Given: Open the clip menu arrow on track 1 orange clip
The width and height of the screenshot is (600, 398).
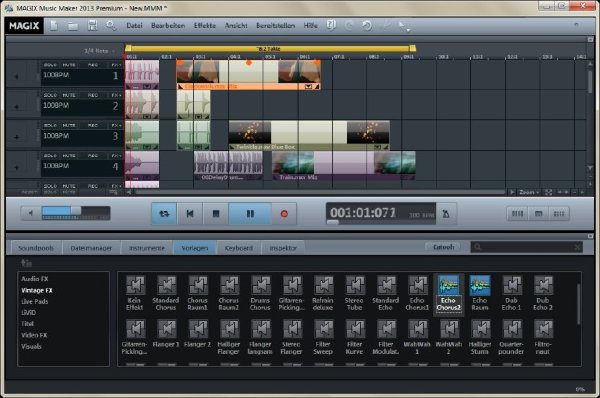Looking at the screenshot, I should [x=308, y=86].
